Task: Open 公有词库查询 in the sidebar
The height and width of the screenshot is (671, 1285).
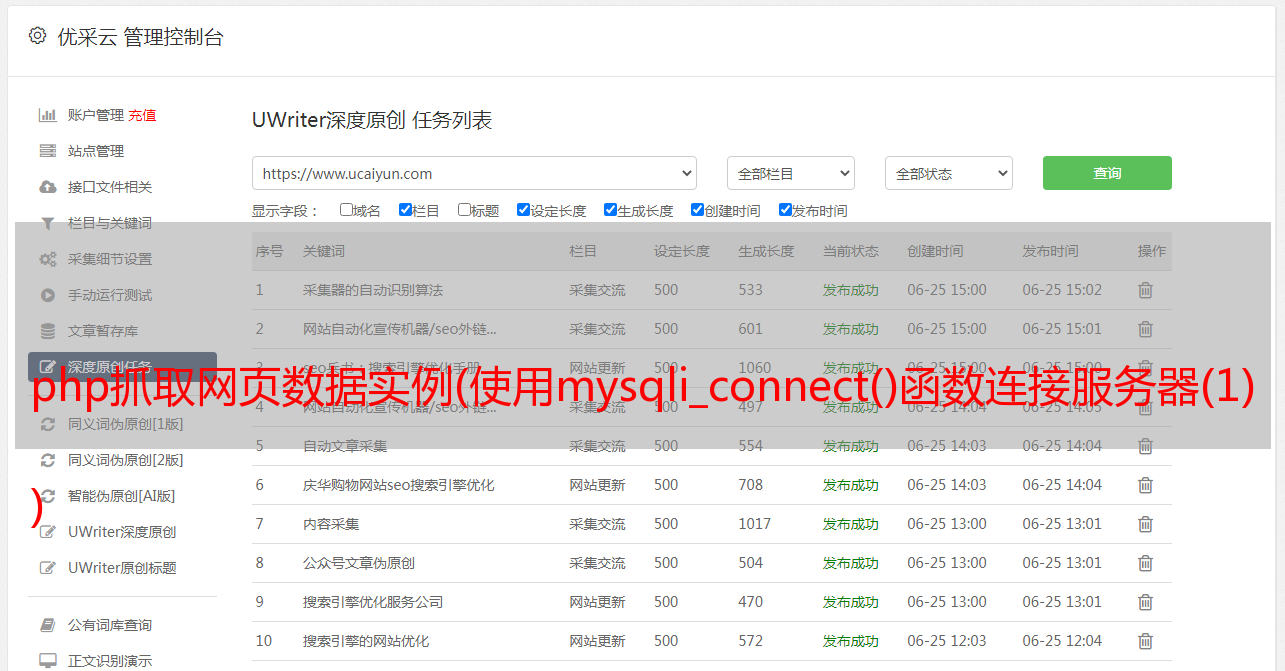Action: 110,625
